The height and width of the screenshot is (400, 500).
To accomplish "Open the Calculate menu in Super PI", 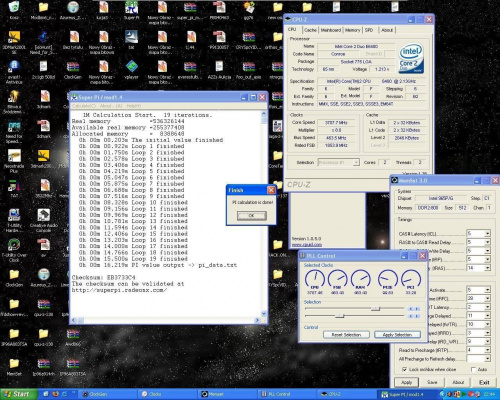I will [x=83, y=106].
